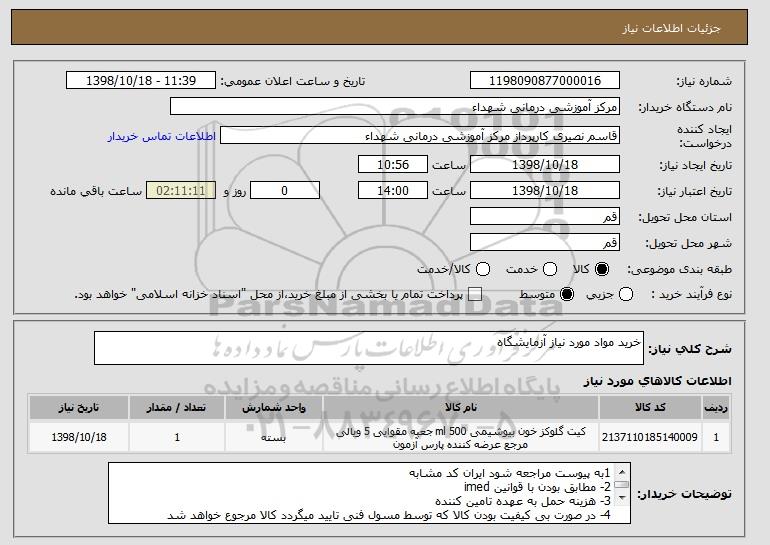Click the نام کالا column header
The height and width of the screenshot is (545, 770).
(x=461, y=408)
